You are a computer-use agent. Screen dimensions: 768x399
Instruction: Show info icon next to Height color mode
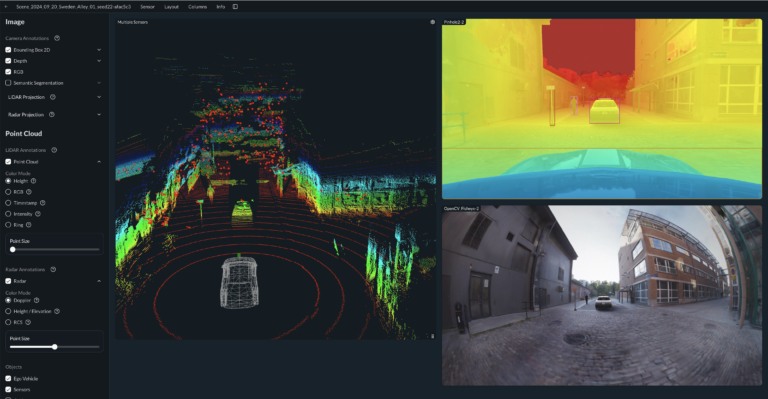point(33,181)
